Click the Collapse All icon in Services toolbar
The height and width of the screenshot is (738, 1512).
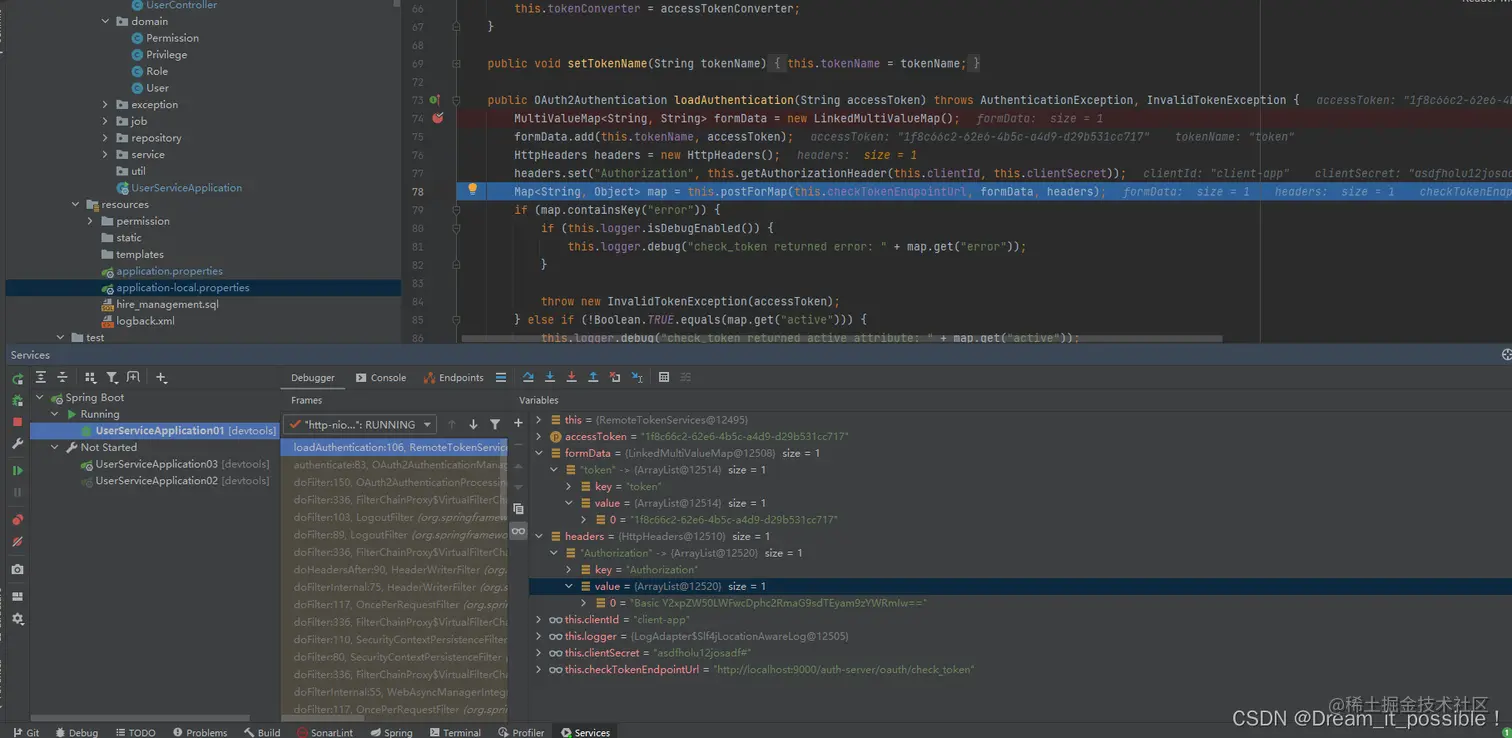[62, 377]
